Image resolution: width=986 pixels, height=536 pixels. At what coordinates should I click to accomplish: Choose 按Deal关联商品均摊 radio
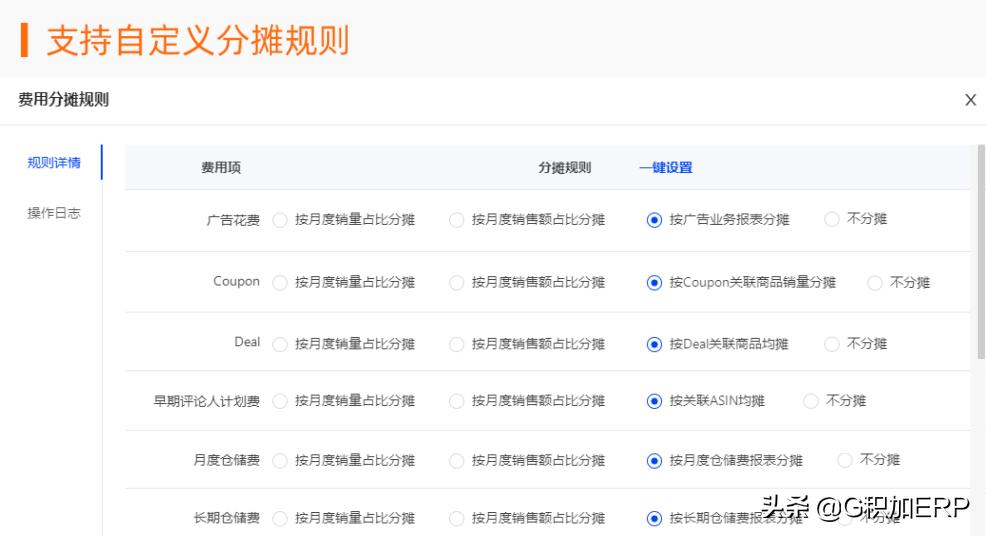point(654,344)
